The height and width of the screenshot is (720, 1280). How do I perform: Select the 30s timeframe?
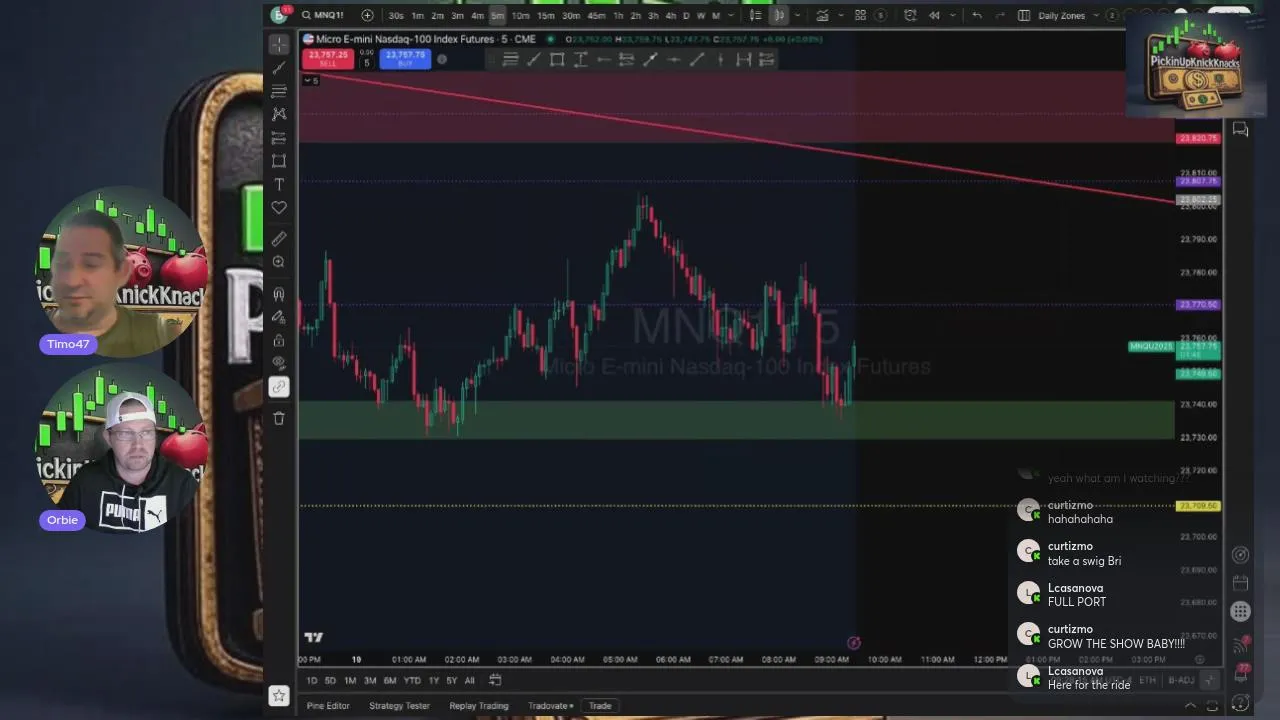(396, 15)
